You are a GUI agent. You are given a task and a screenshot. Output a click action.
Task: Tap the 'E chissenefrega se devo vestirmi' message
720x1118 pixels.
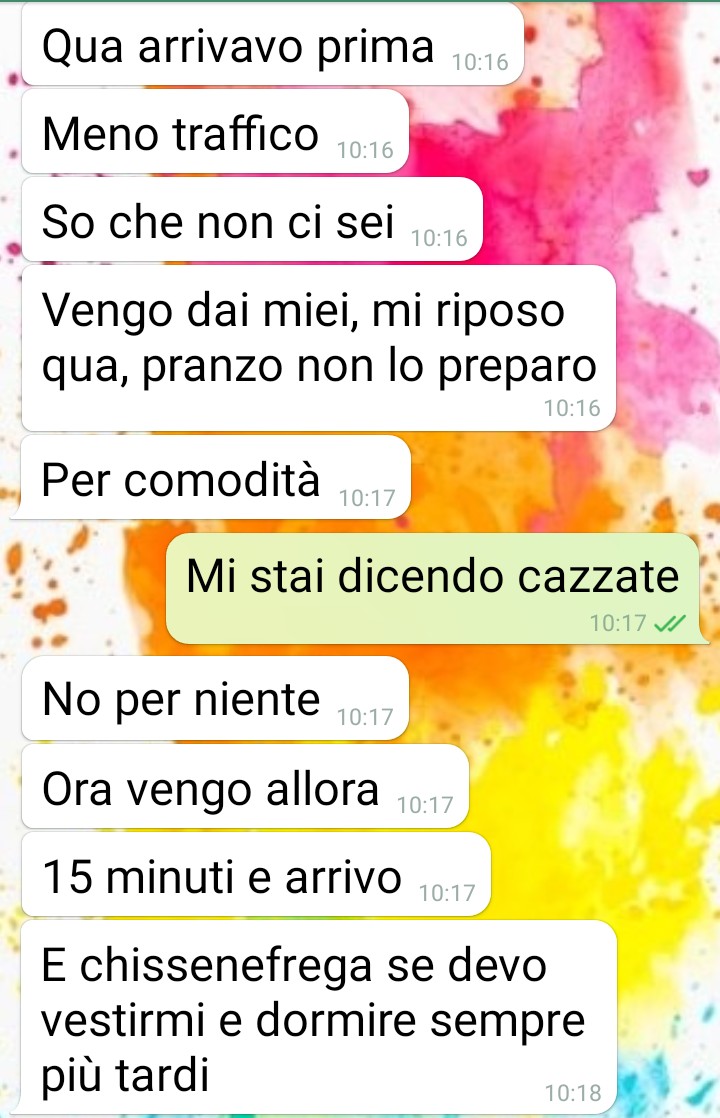pos(319,1017)
